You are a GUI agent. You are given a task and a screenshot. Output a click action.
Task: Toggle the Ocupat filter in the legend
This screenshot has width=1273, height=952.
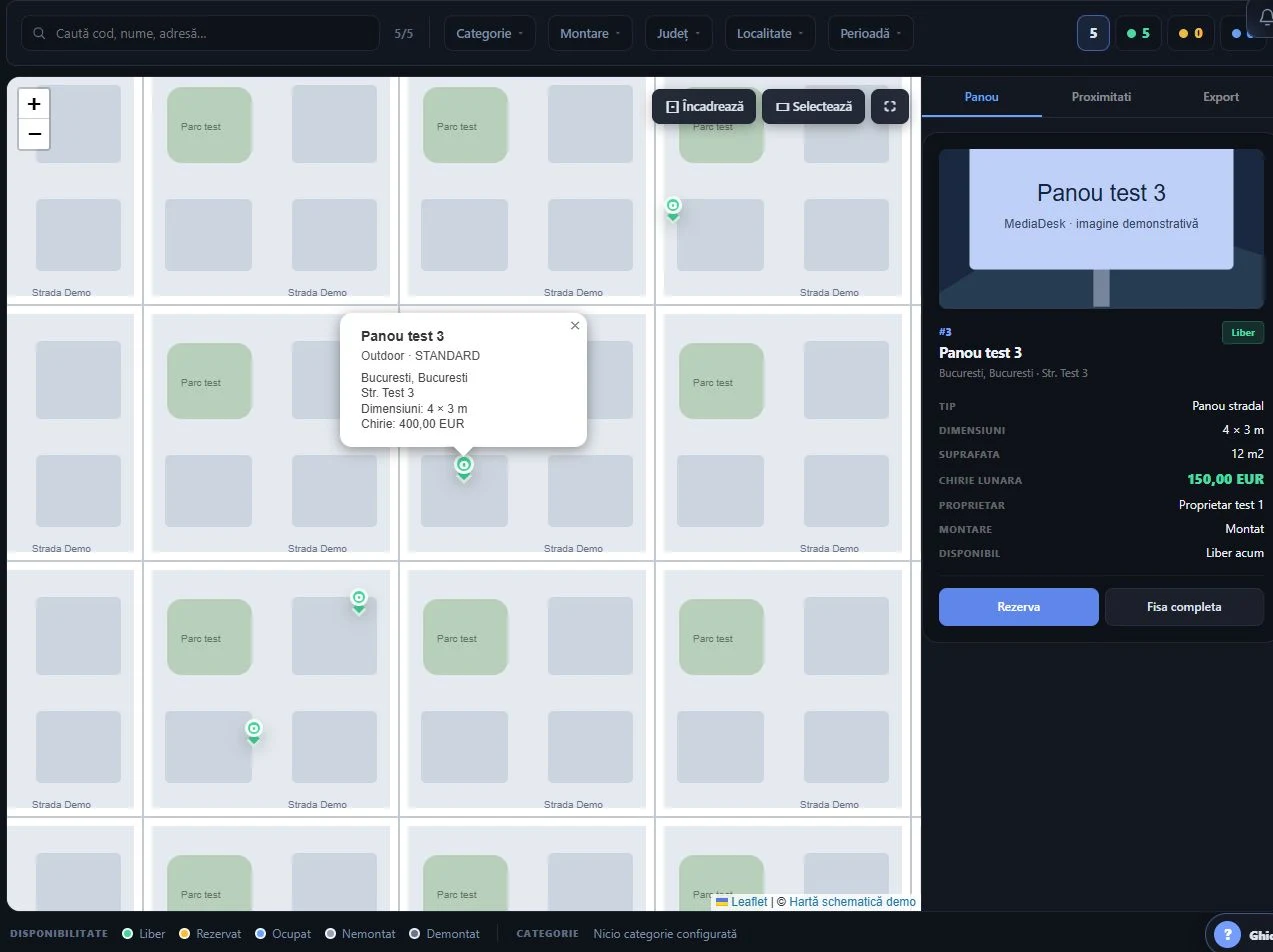pyautogui.click(x=283, y=934)
